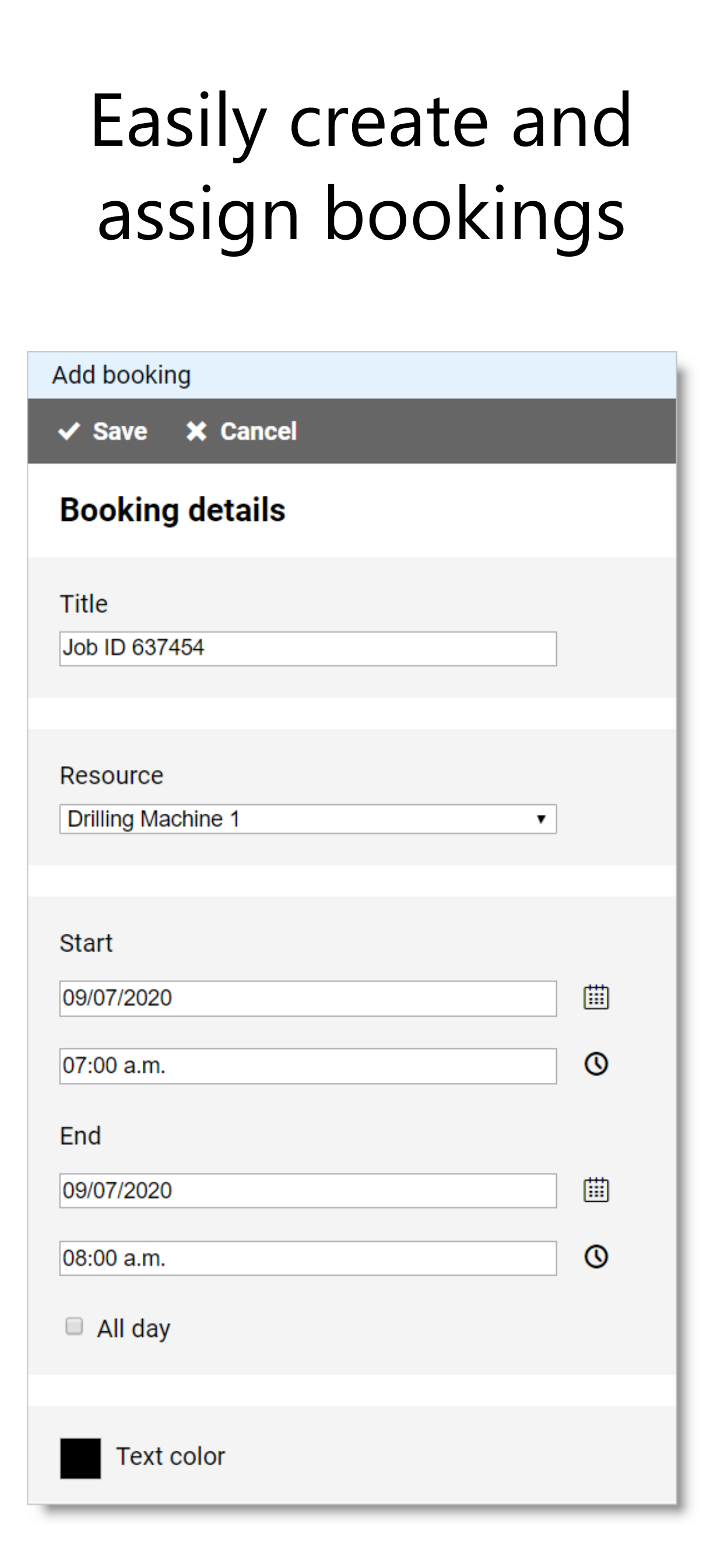Click the All day label
Screen dimensions: 724x1568
pos(134,1328)
